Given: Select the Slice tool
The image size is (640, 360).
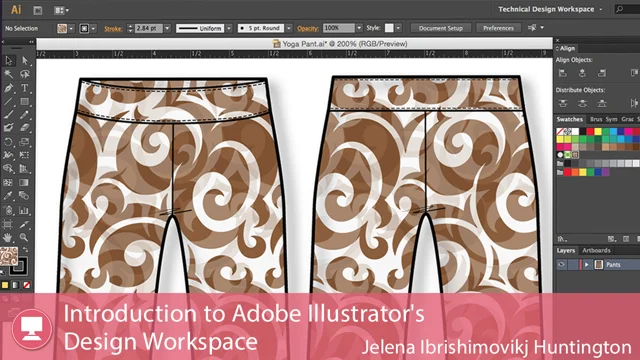Looking at the screenshot, I should [24, 224].
